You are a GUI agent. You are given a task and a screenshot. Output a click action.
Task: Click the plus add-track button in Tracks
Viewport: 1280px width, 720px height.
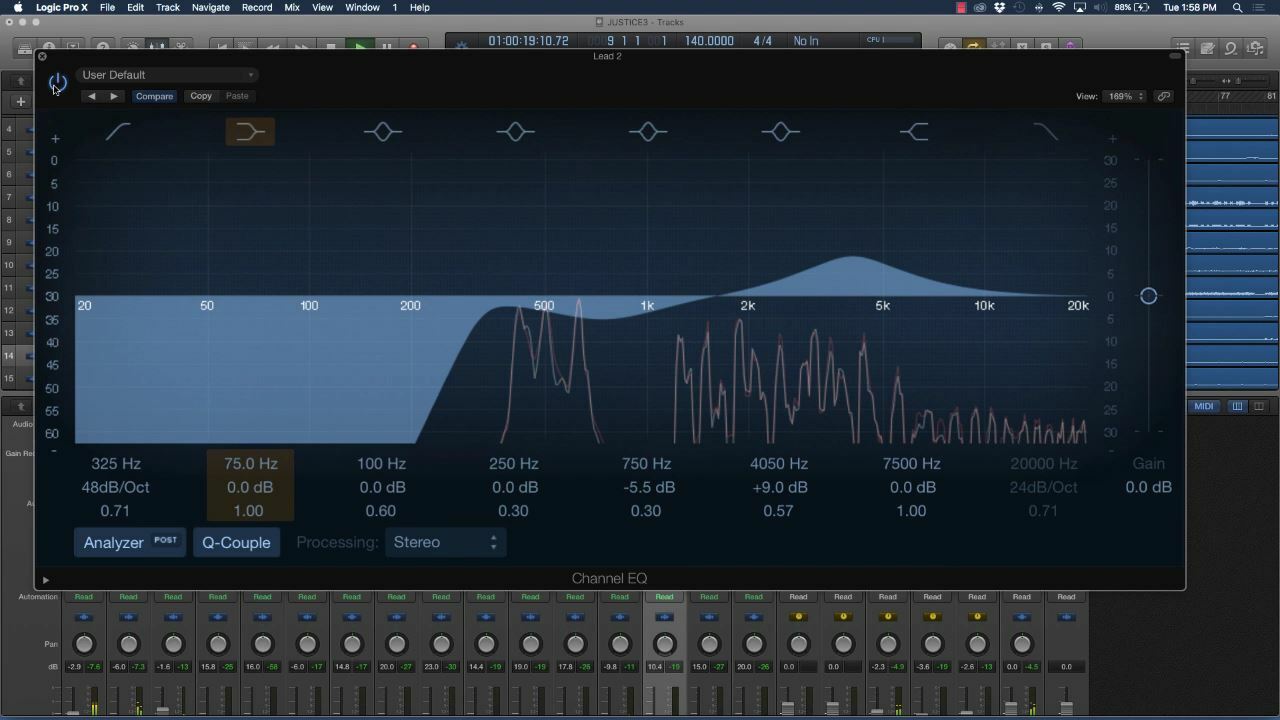(x=20, y=101)
